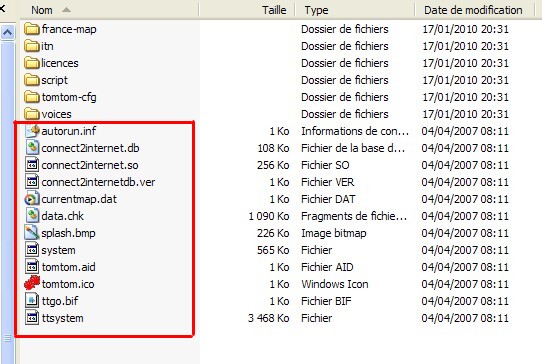Click the connect2internetdb.ver file name
Image resolution: width=542 pixels, height=364 pixels.
[x=98, y=182]
